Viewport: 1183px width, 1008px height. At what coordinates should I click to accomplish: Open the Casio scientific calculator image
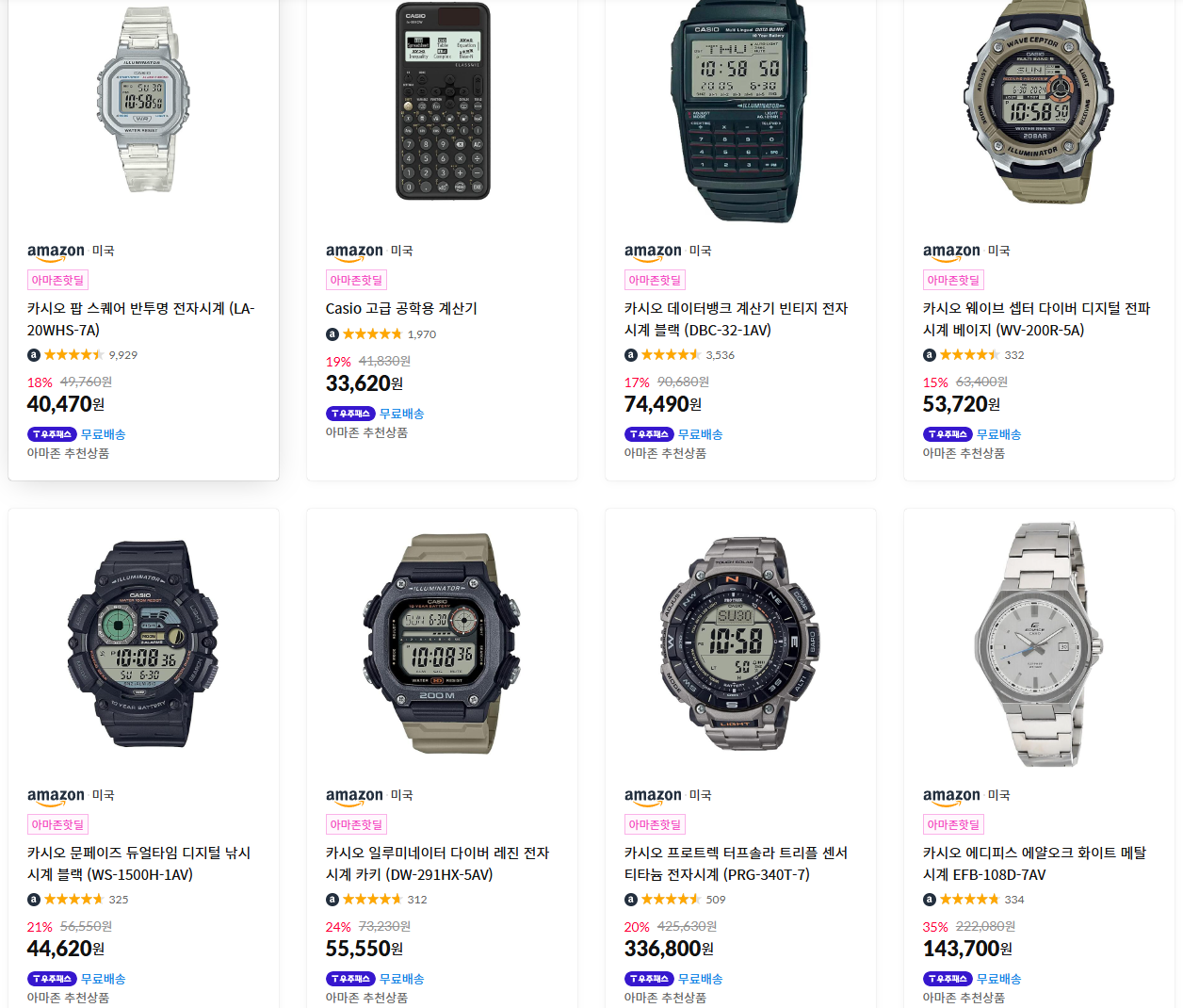coord(443,101)
